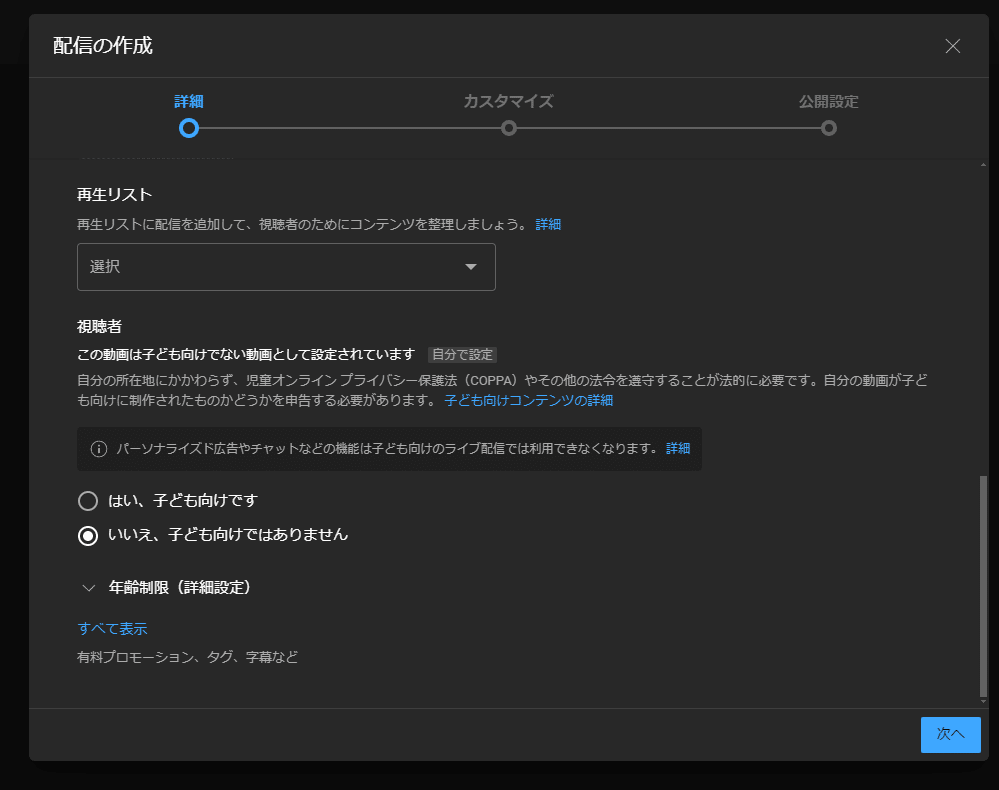Open 詳細 link in personalized ads notice
Viewport: 999px width, 790px height.
(678, 449)
